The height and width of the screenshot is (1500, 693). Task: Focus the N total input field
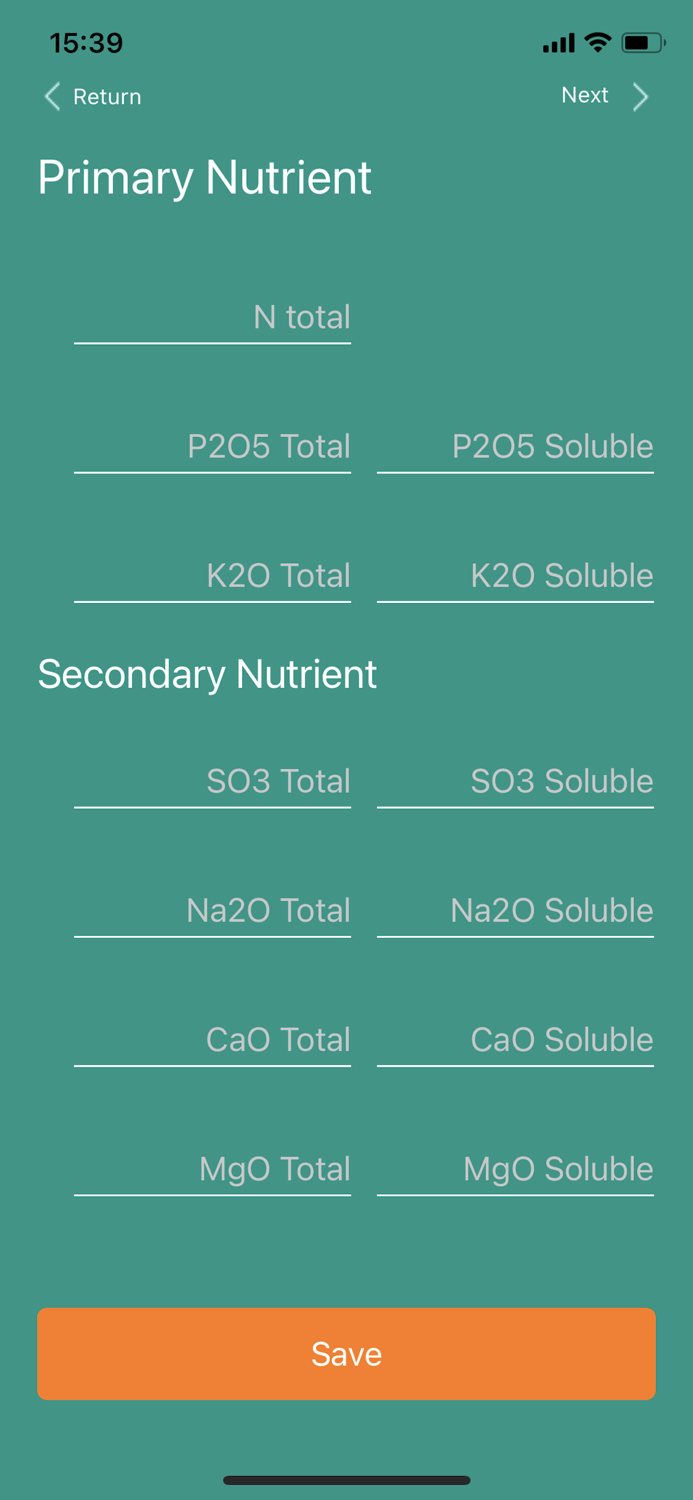[x=212, y=318]
